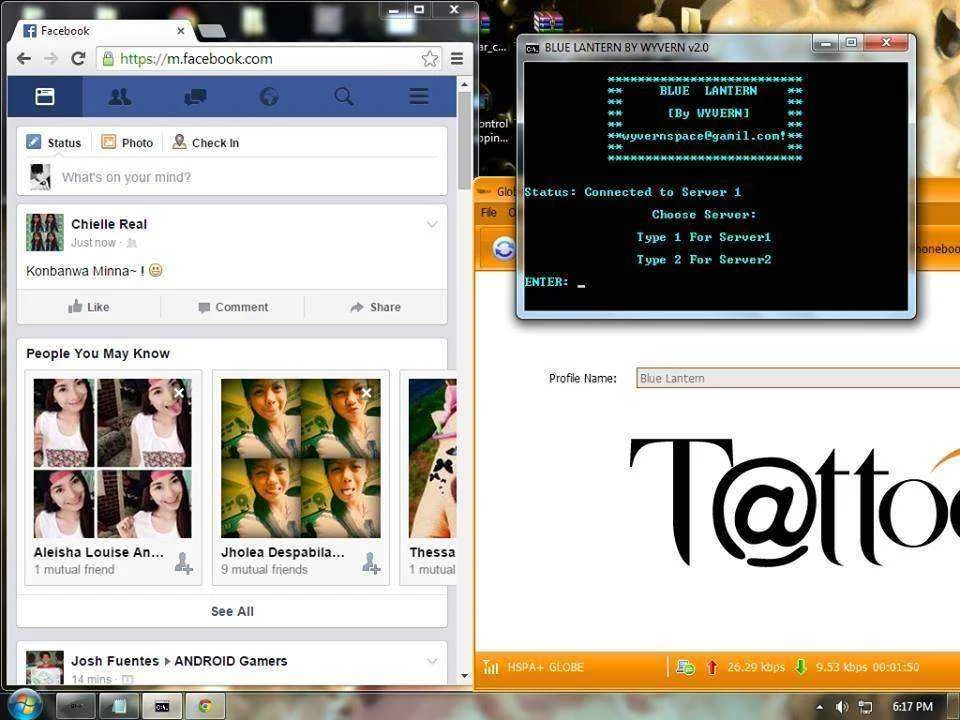Image resolution: width=960 pixels, height=720 pixels.
Task: Like Chielle Real's post
Action: [x=89, y=307]
